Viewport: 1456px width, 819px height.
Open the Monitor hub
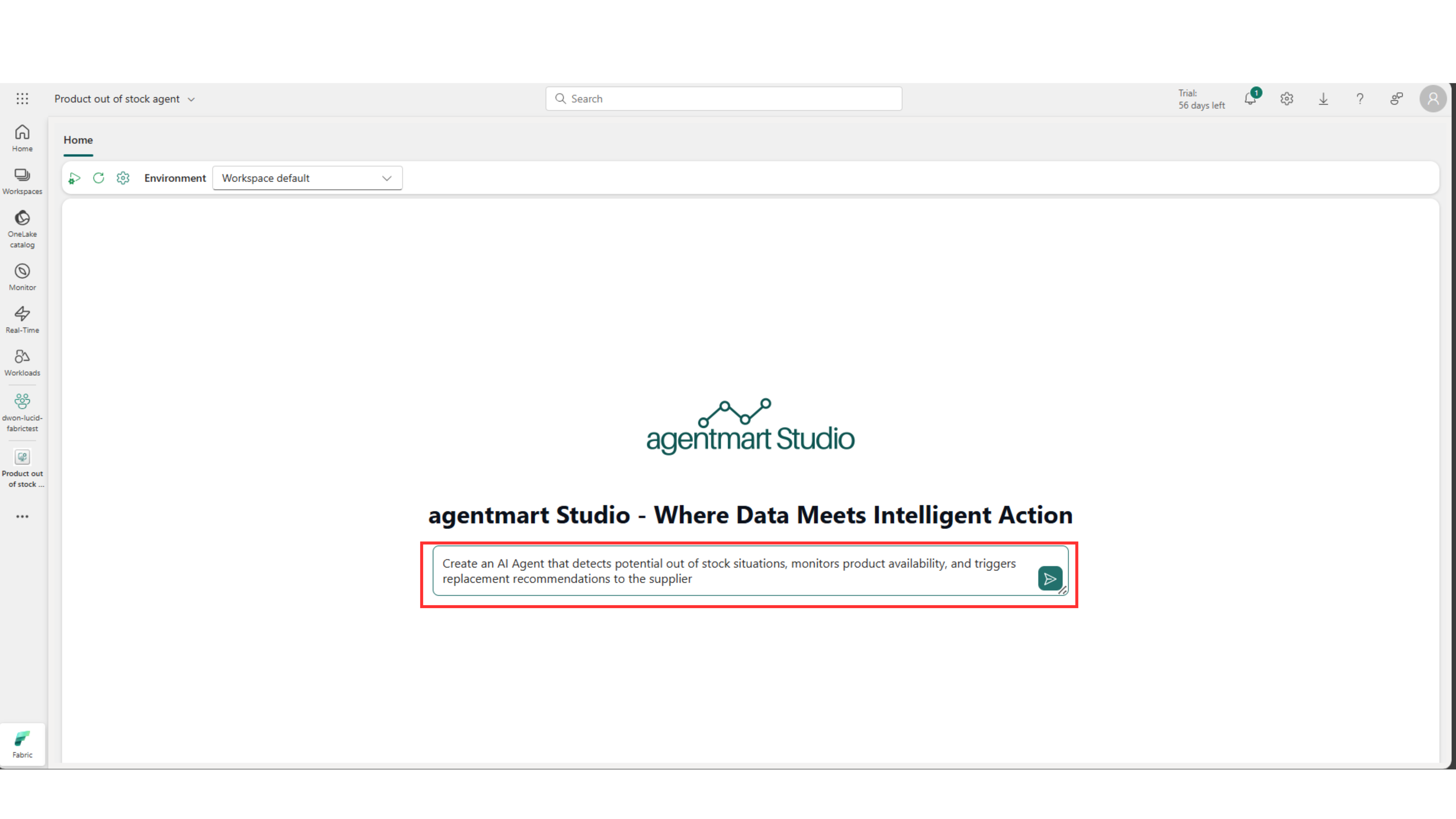(x=22, y=277)
